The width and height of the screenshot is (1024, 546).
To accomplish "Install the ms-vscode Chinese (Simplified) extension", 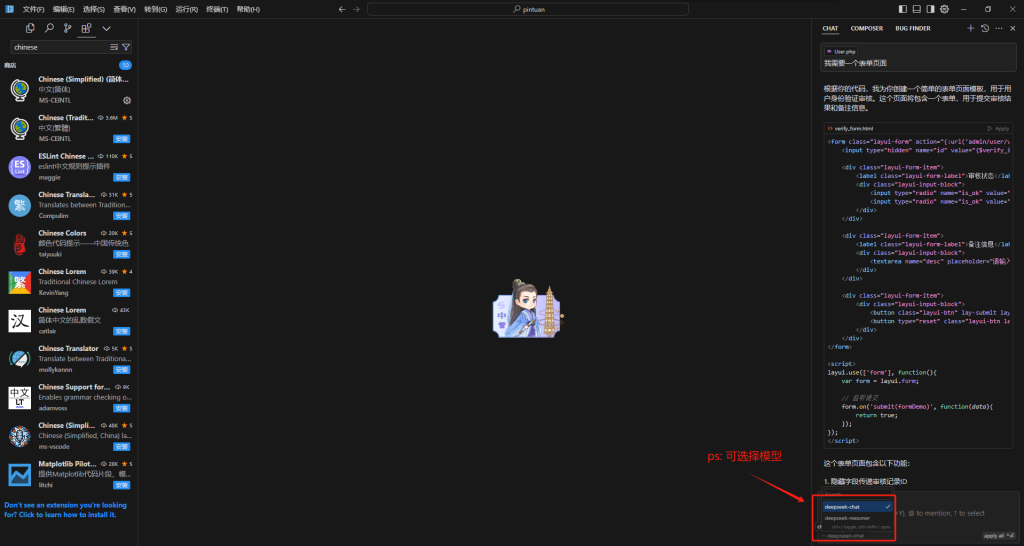I will [121, 447].
